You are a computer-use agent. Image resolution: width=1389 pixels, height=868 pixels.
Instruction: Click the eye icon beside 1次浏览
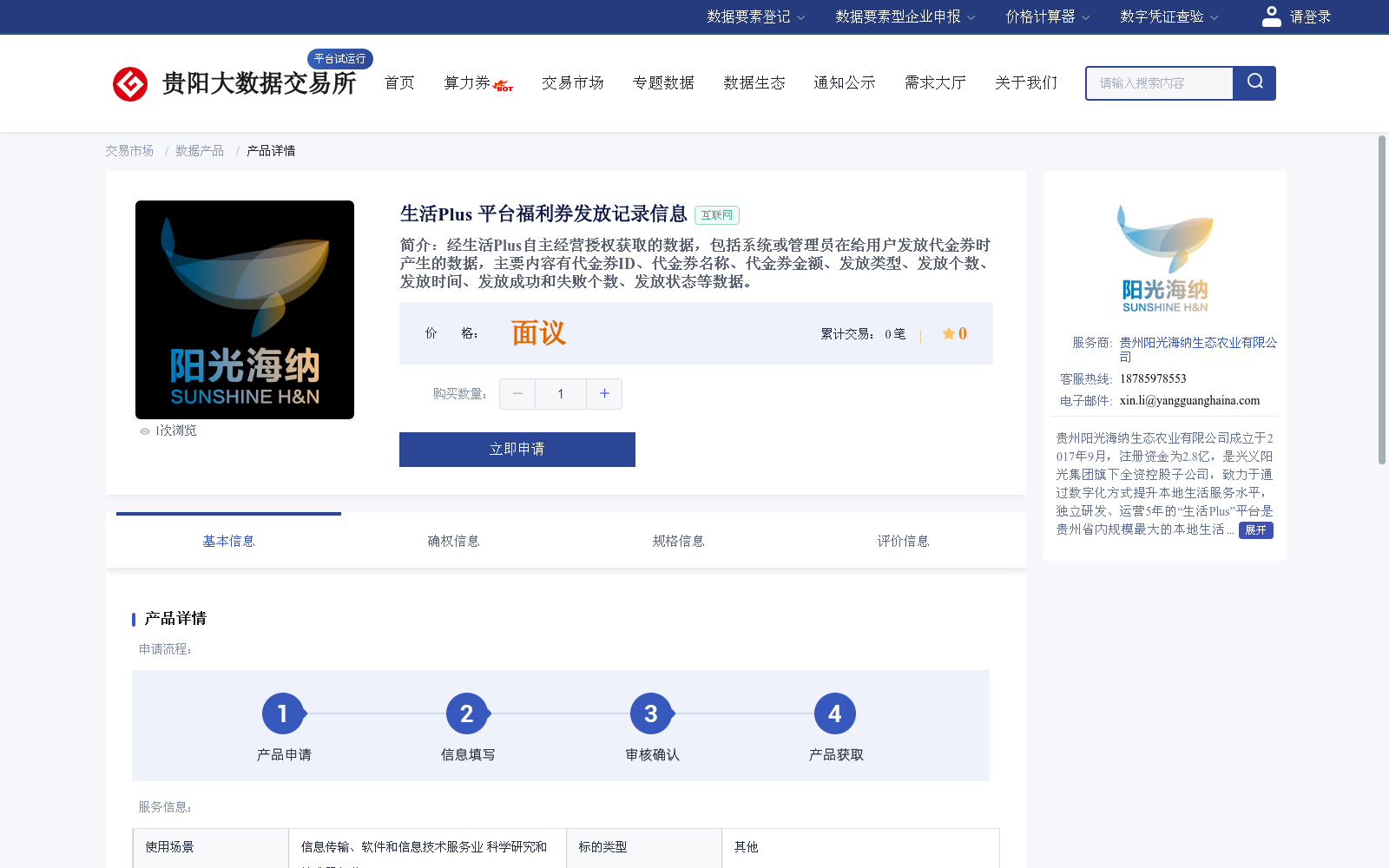pos(144,431)
